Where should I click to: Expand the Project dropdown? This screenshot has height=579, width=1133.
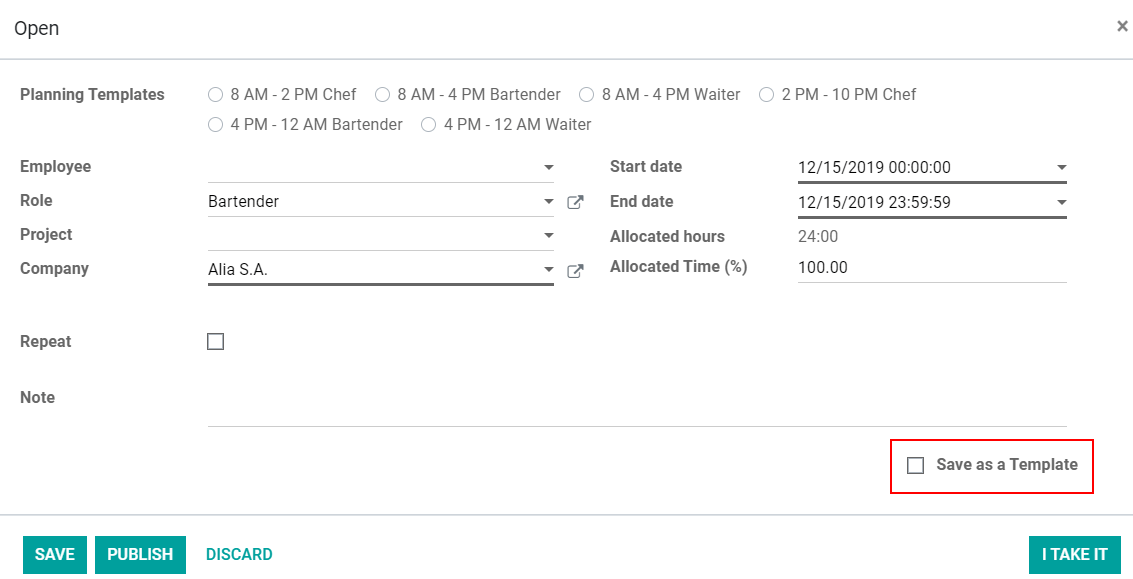548,236
